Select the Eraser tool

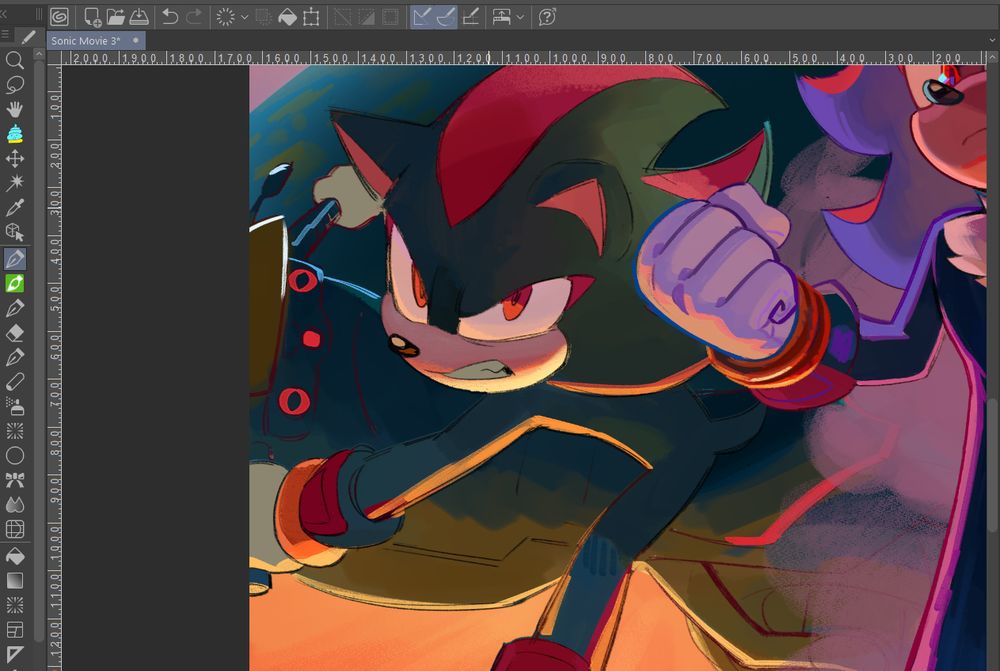coord(15,332)
